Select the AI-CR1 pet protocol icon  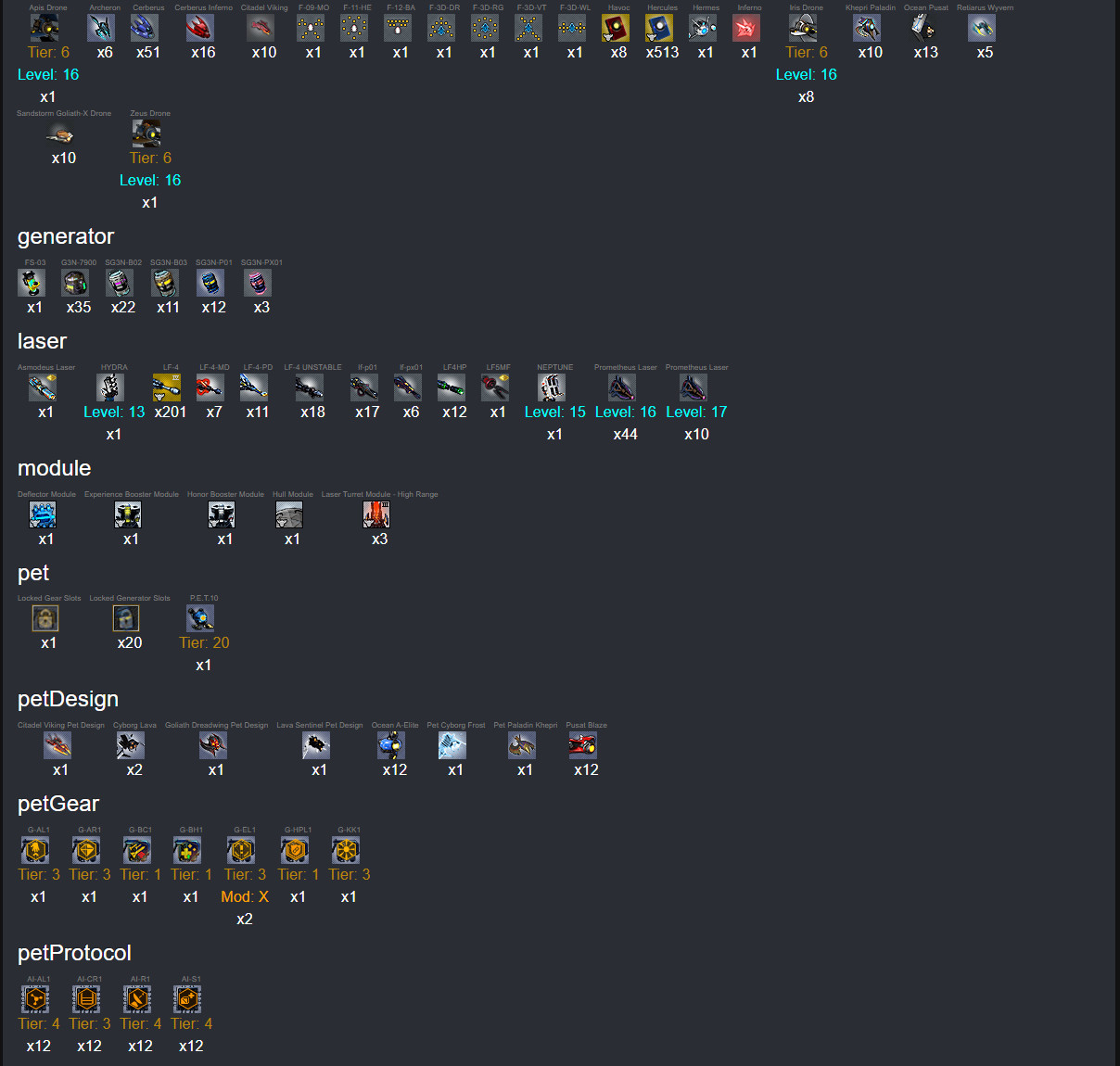(x=86, y=999)
